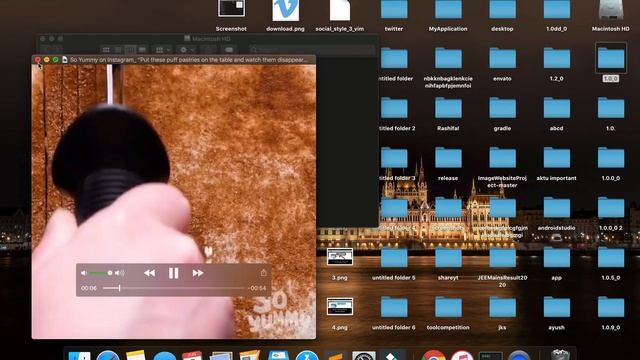Click the fast-forward button in the player
This screenshot has height=360, width=640.
[198, 273]
